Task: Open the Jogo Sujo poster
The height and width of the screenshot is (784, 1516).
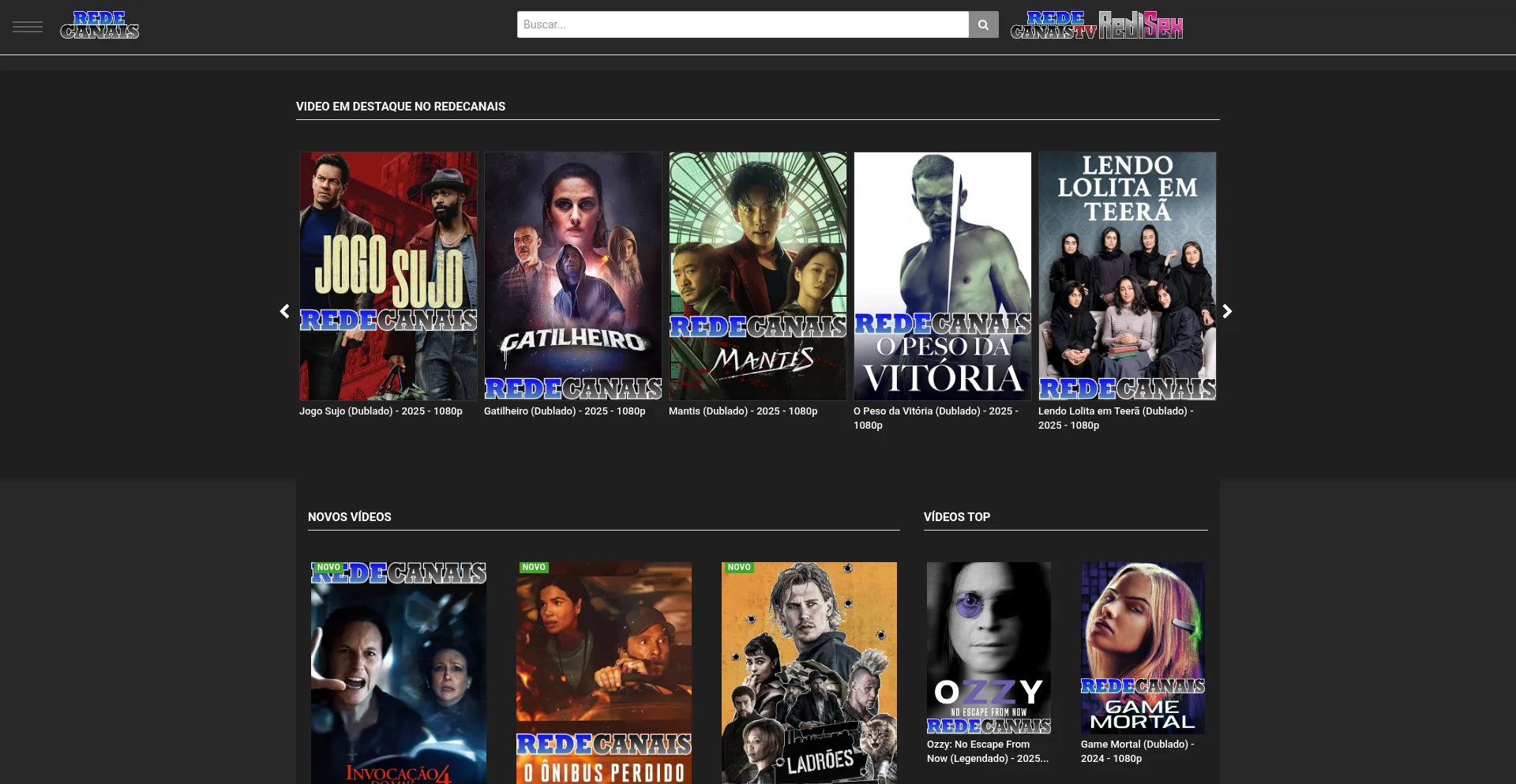Action: click(x=388, y=276)
